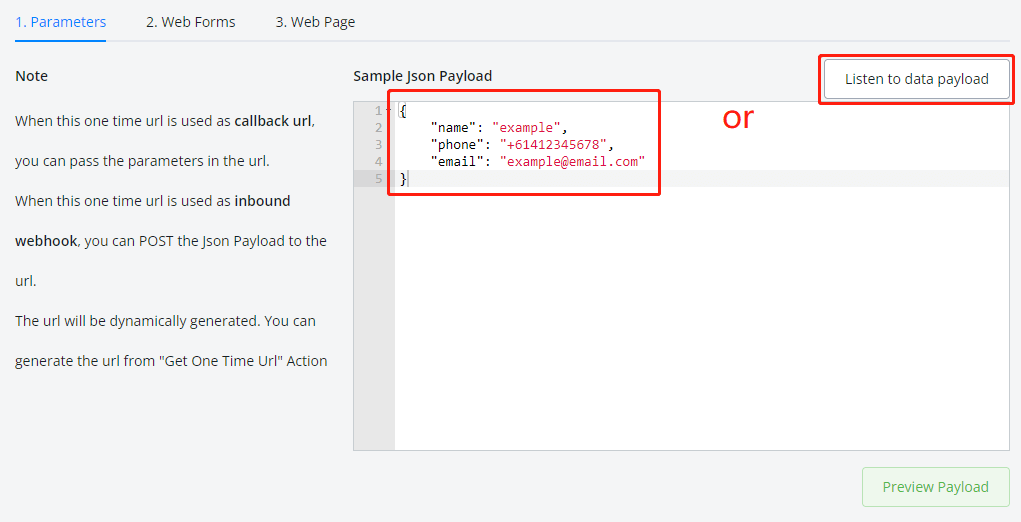Select line number 4 in the gutter

click(377, 162)
